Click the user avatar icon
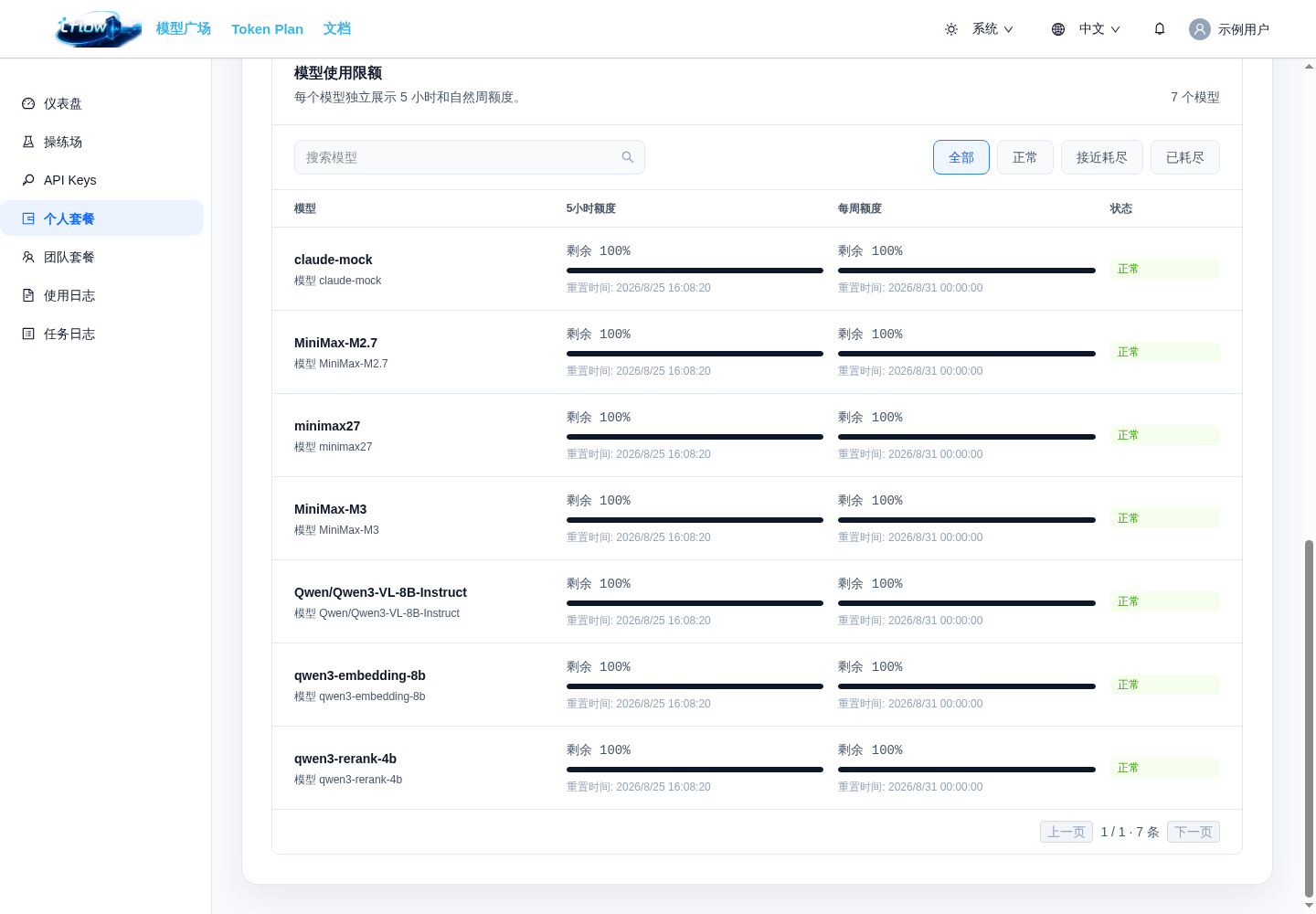The height and width of the screenshot is (914, 1316). pos(1200,29)
